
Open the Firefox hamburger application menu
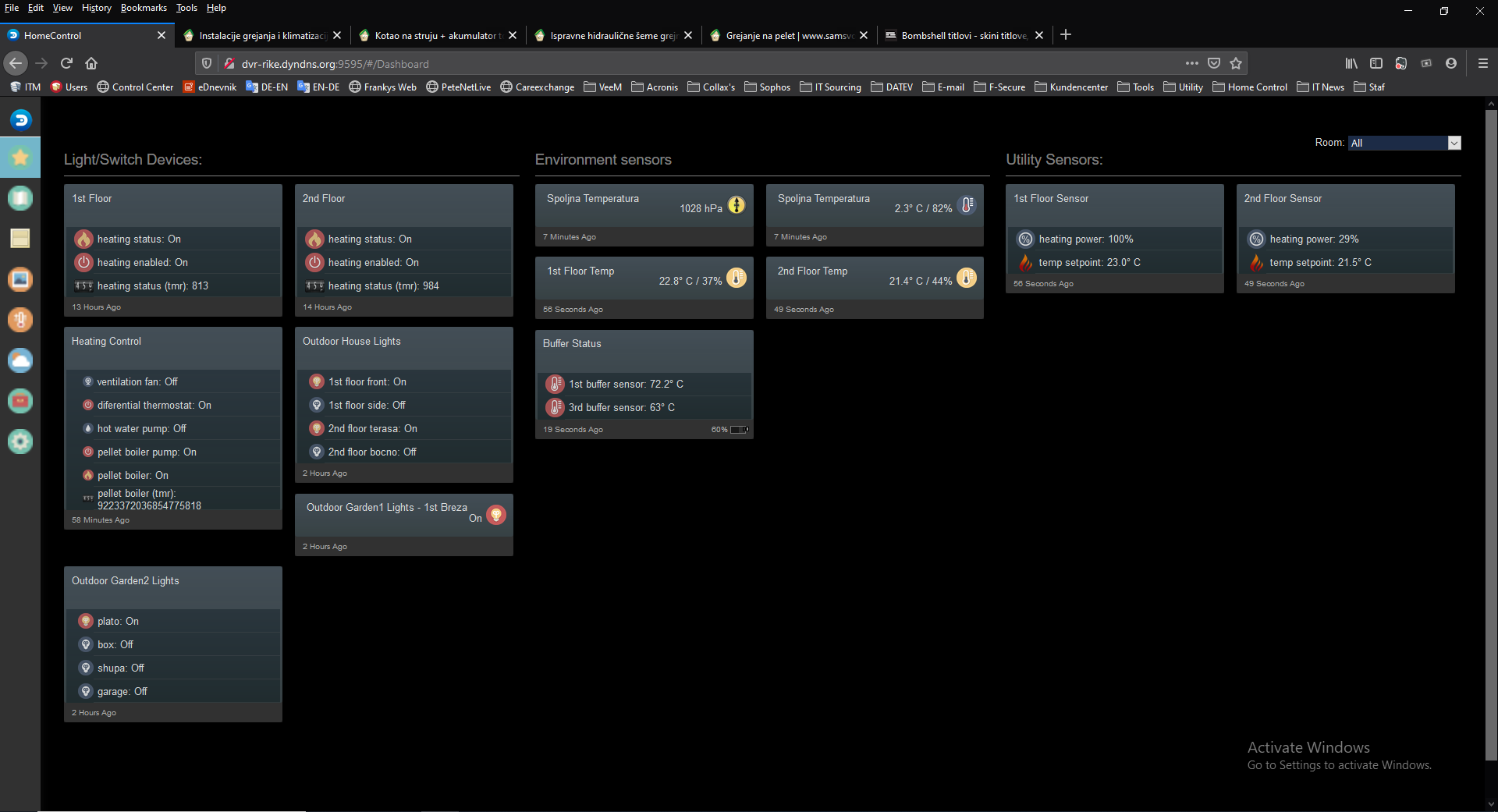point(1482,64)
